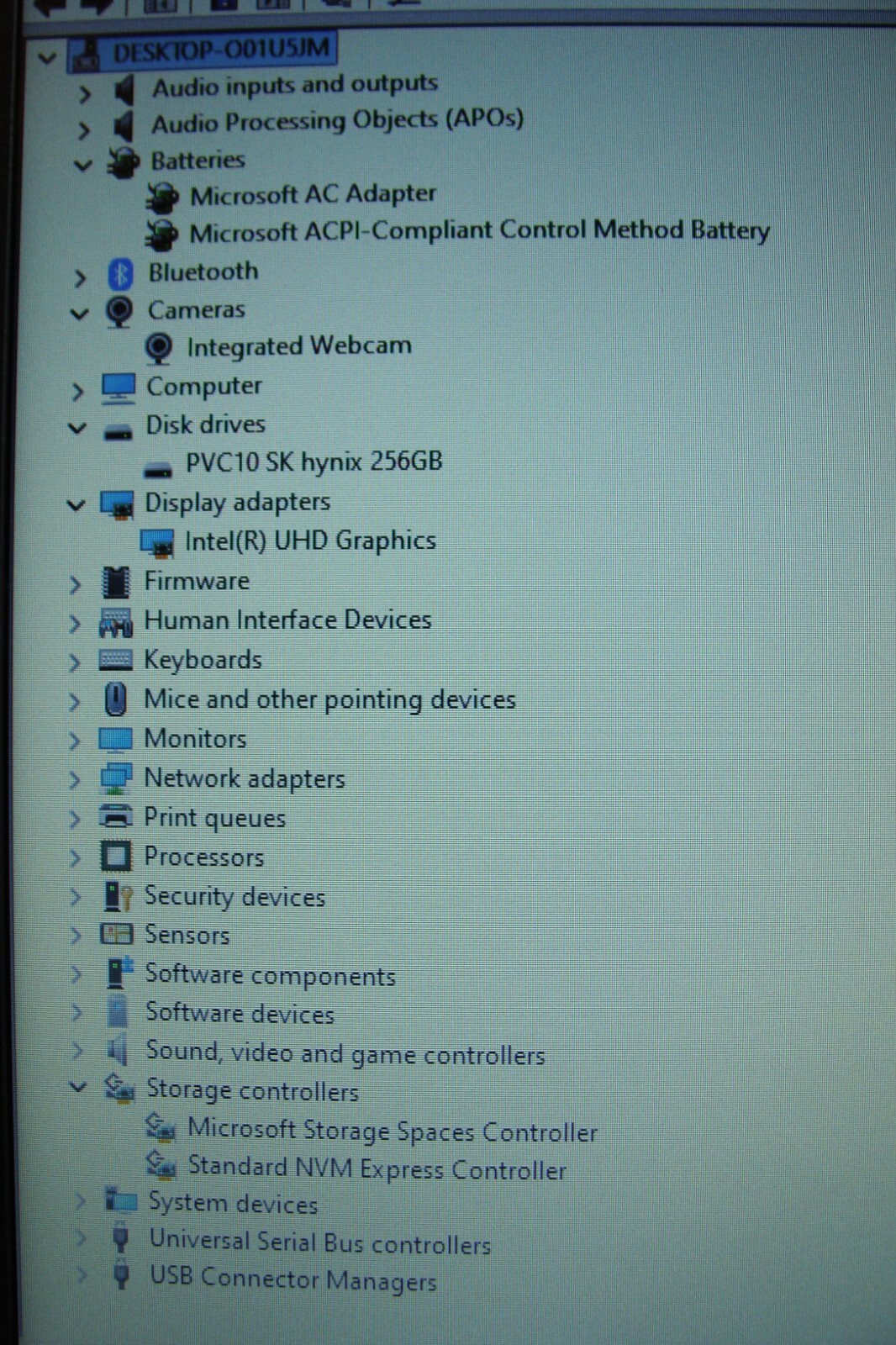This screenshot has width=896, height=1345.
Task: Click the Print queues printer icon
Action: (115, 816)
